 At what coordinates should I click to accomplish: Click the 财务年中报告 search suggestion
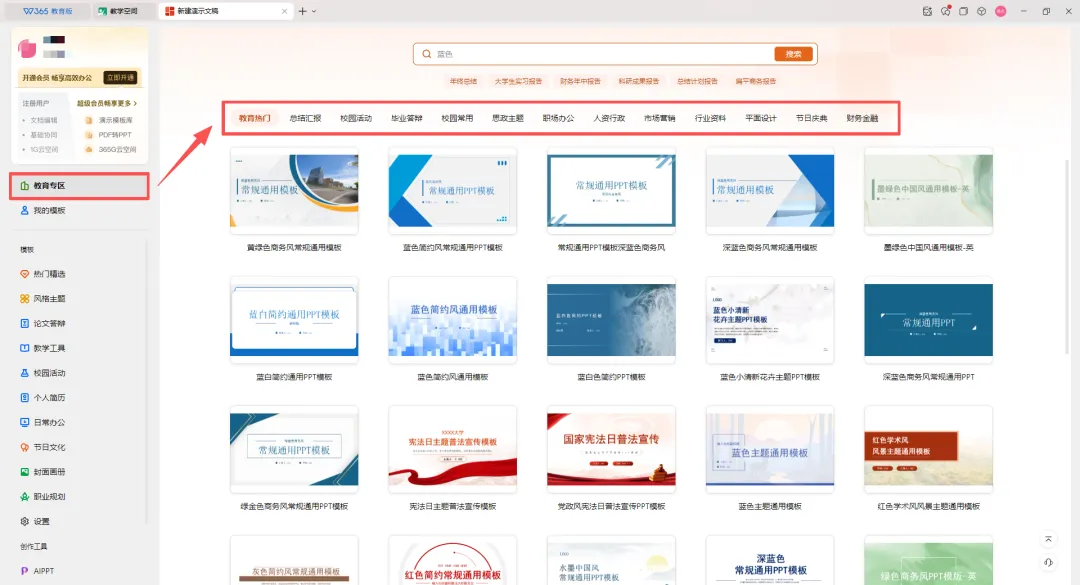pyautogui.click(x=580, y=81)
